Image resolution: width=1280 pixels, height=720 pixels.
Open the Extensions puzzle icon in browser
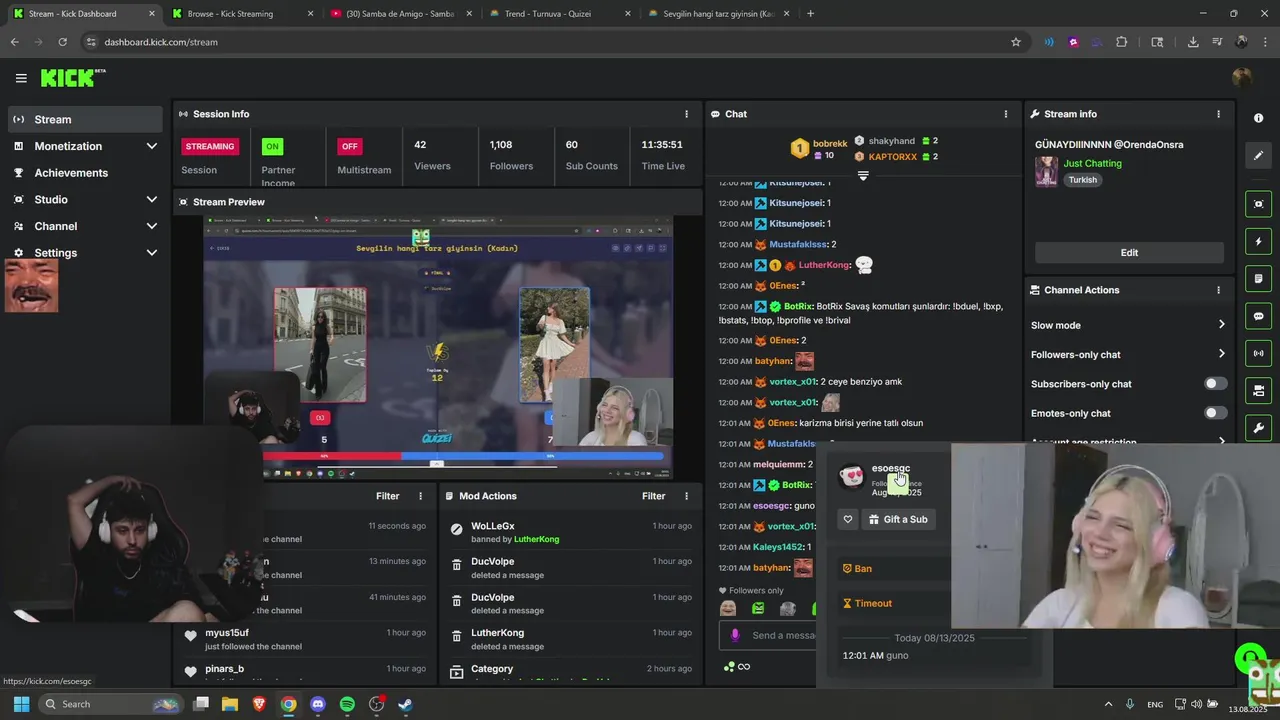(x=1121, y=42)
